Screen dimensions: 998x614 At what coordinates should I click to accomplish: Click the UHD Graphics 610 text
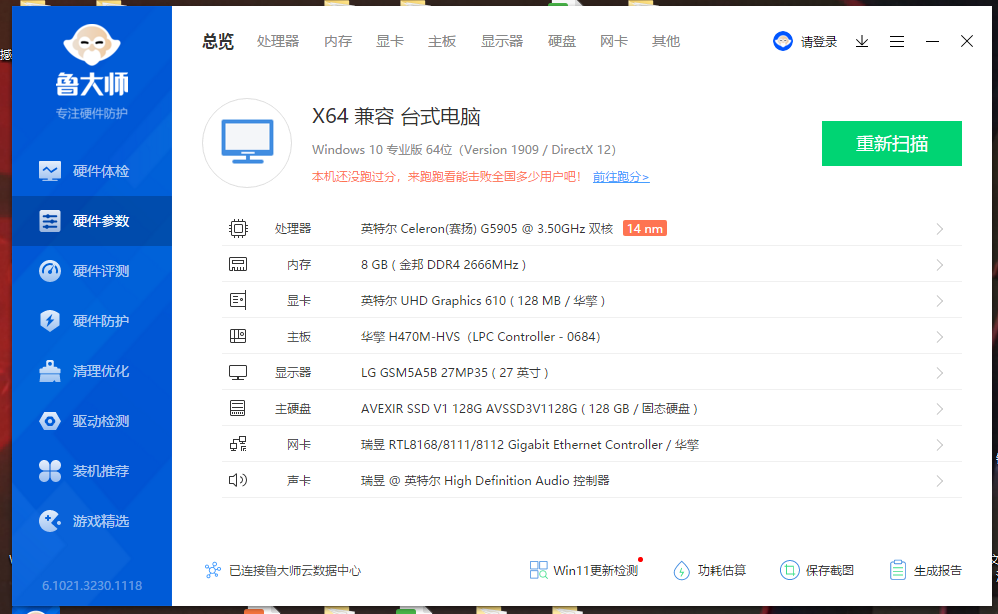(483, 300)
